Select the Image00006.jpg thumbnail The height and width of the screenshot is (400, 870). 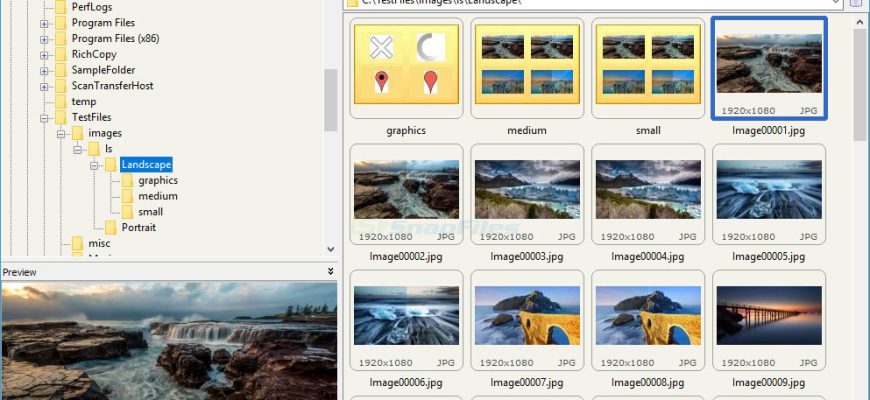coord(406,320)
